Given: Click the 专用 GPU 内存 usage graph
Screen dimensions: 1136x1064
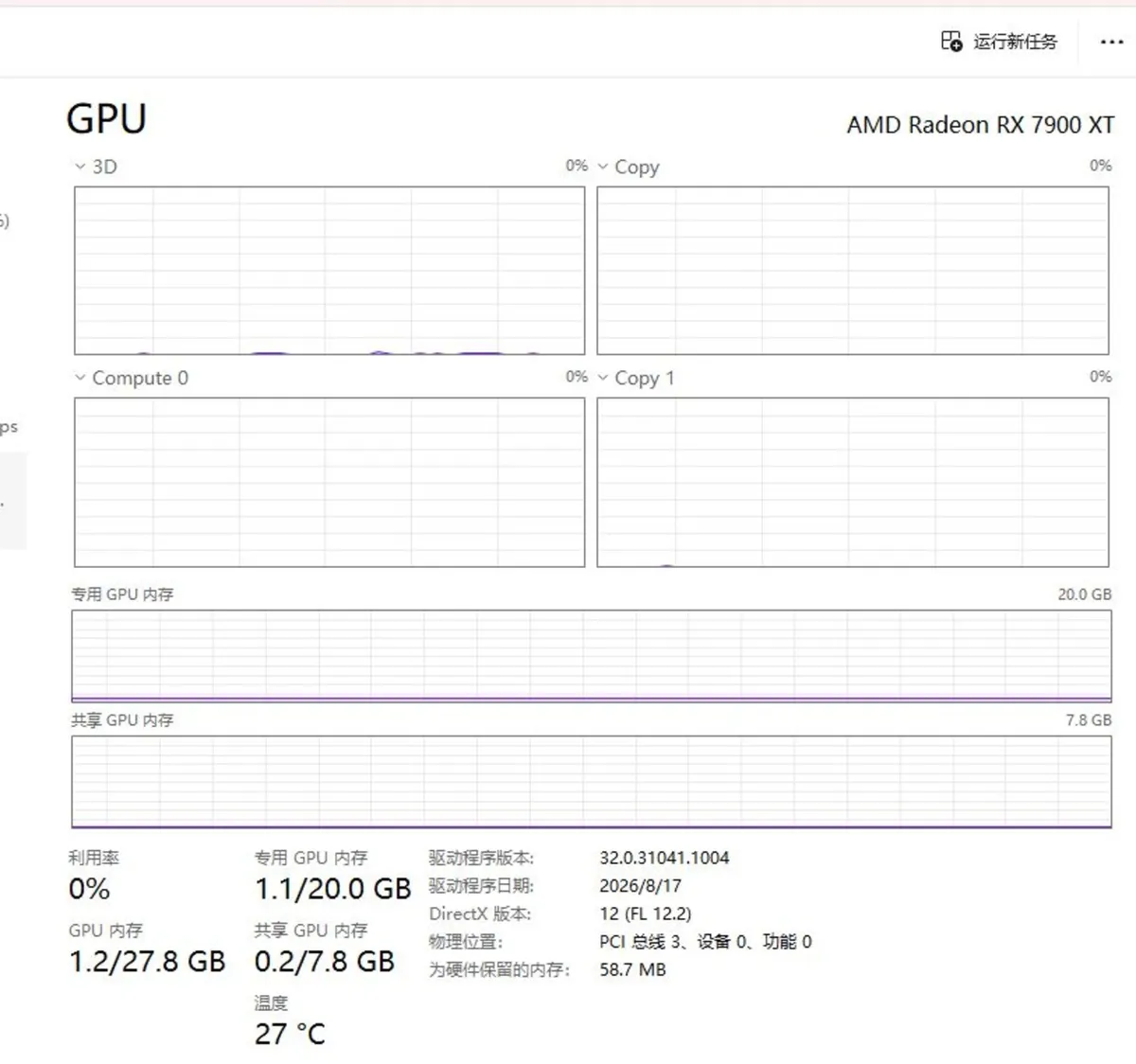Looking at the screenshot, I should [592, 656].
